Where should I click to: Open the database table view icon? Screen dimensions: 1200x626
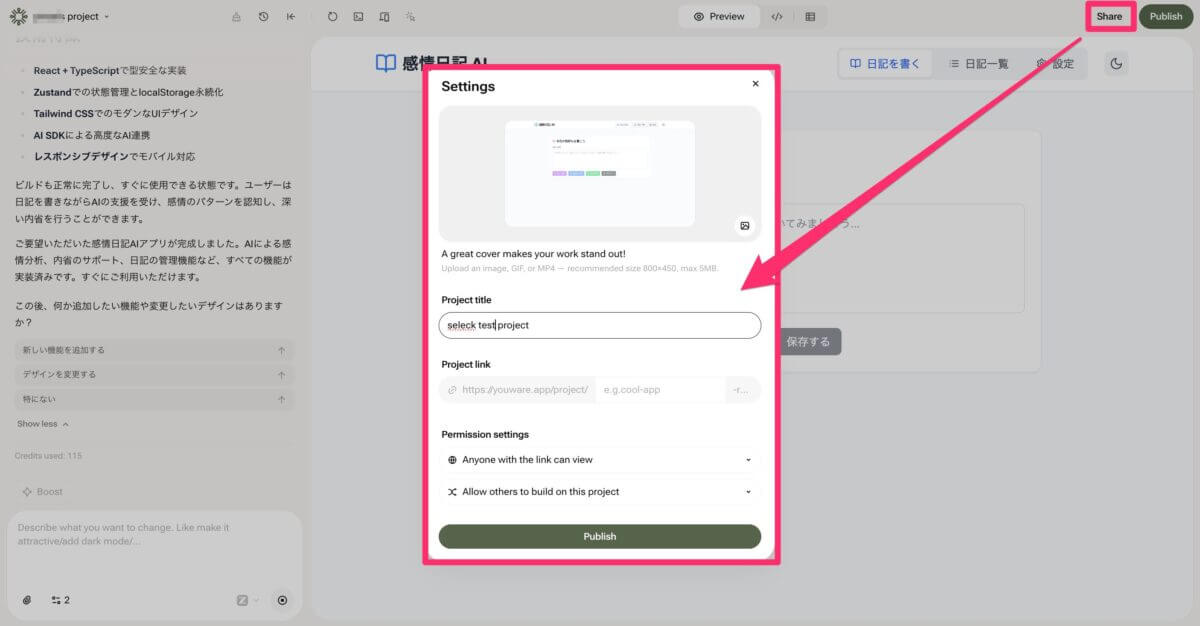(810, 17)
